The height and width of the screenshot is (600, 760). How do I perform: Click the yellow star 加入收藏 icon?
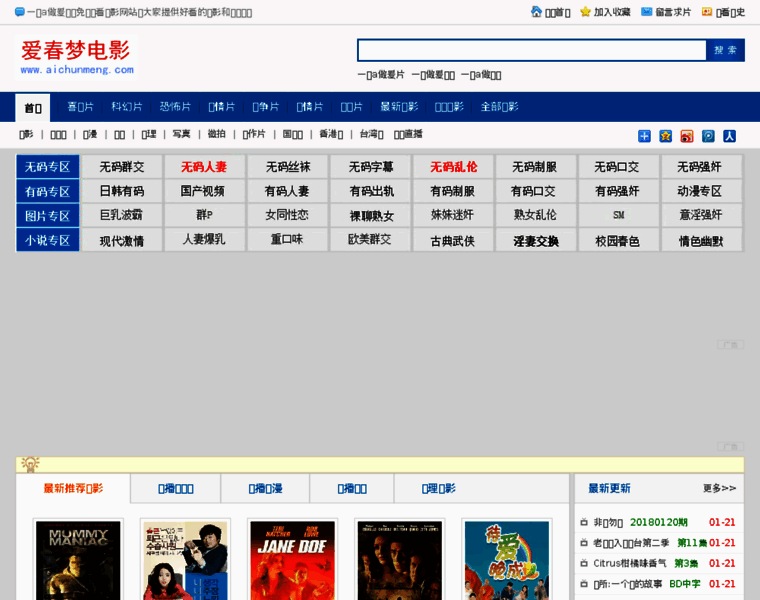click(x=586, y=12)
